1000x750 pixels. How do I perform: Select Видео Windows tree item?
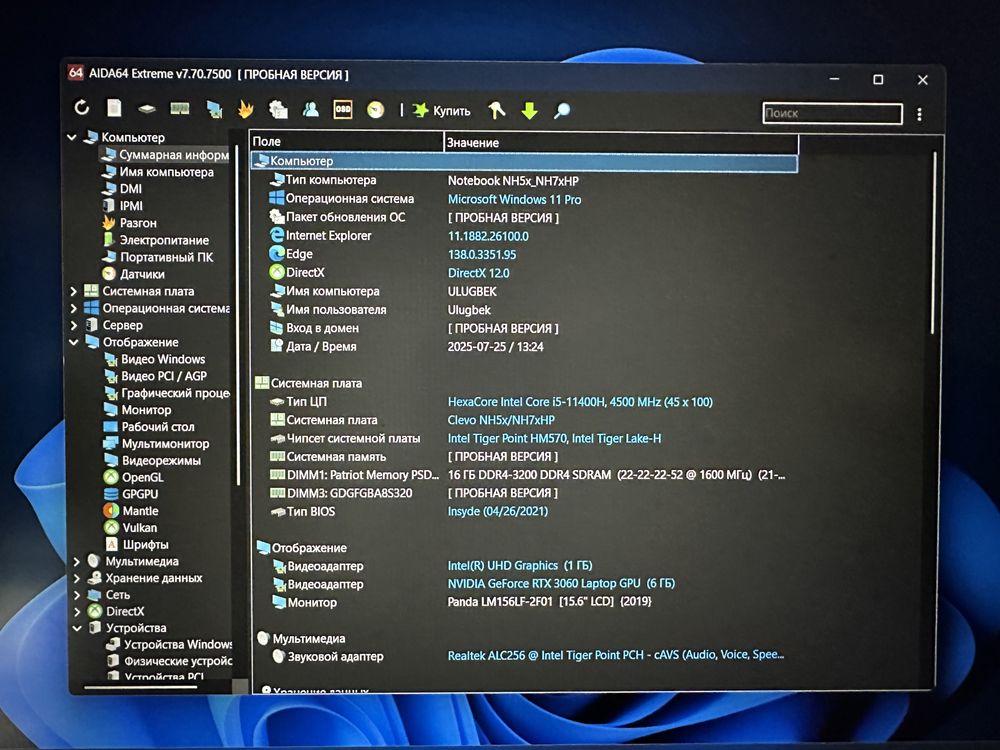(x=154, y=359)
